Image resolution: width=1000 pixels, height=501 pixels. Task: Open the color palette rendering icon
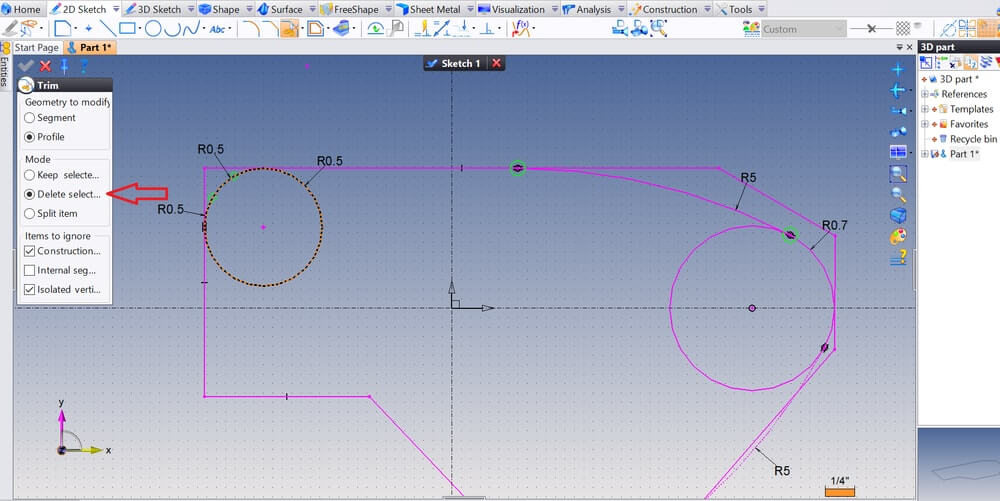[897, 237]
